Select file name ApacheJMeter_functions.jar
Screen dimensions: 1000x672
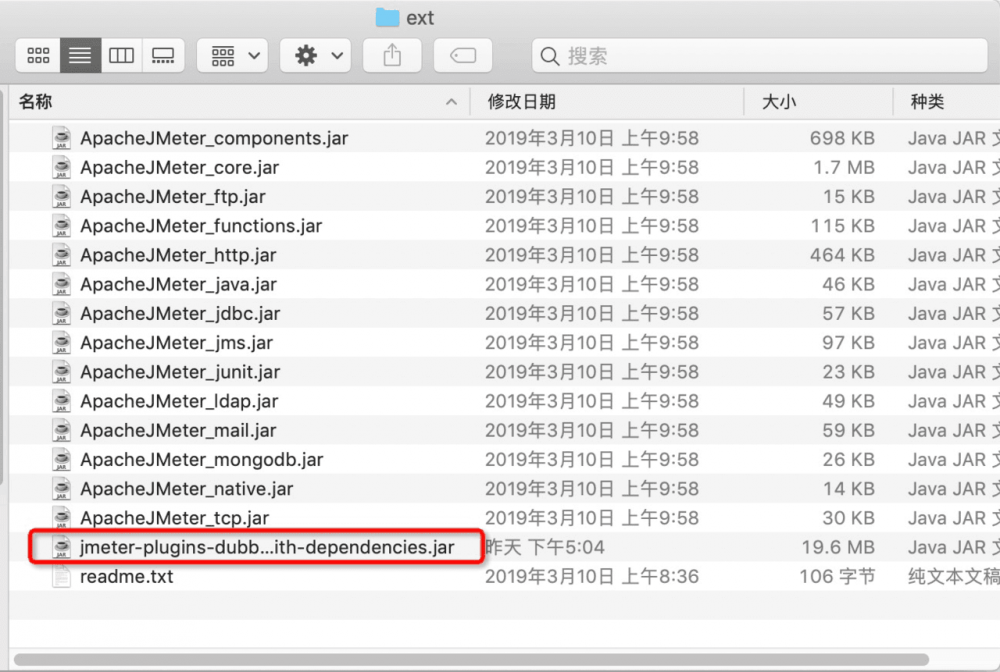[201, 226]
